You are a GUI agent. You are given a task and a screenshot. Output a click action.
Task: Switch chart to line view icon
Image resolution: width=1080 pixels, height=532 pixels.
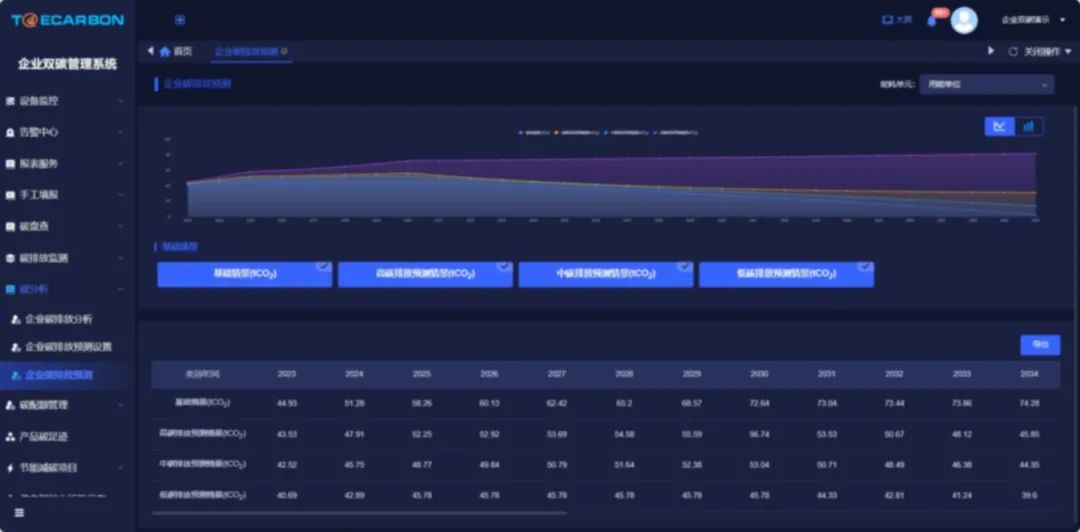(x=999, y=126)
